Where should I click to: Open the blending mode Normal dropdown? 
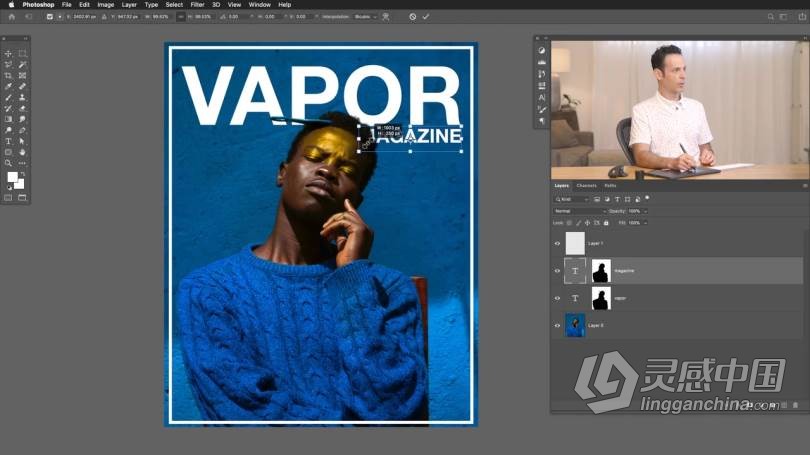pos(578,211)
